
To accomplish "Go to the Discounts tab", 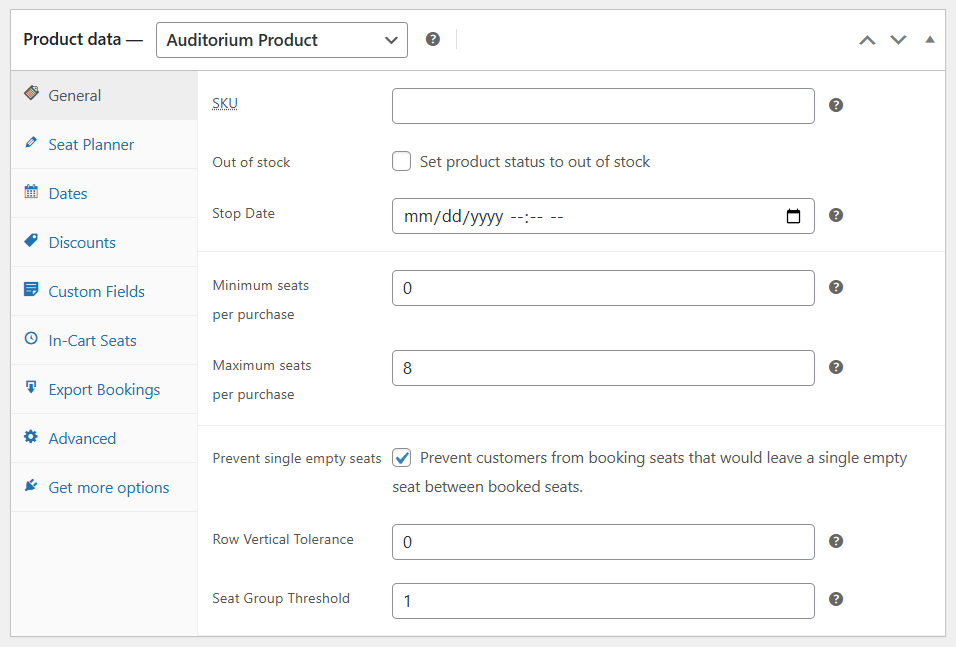I will click(x=82, y=242).
